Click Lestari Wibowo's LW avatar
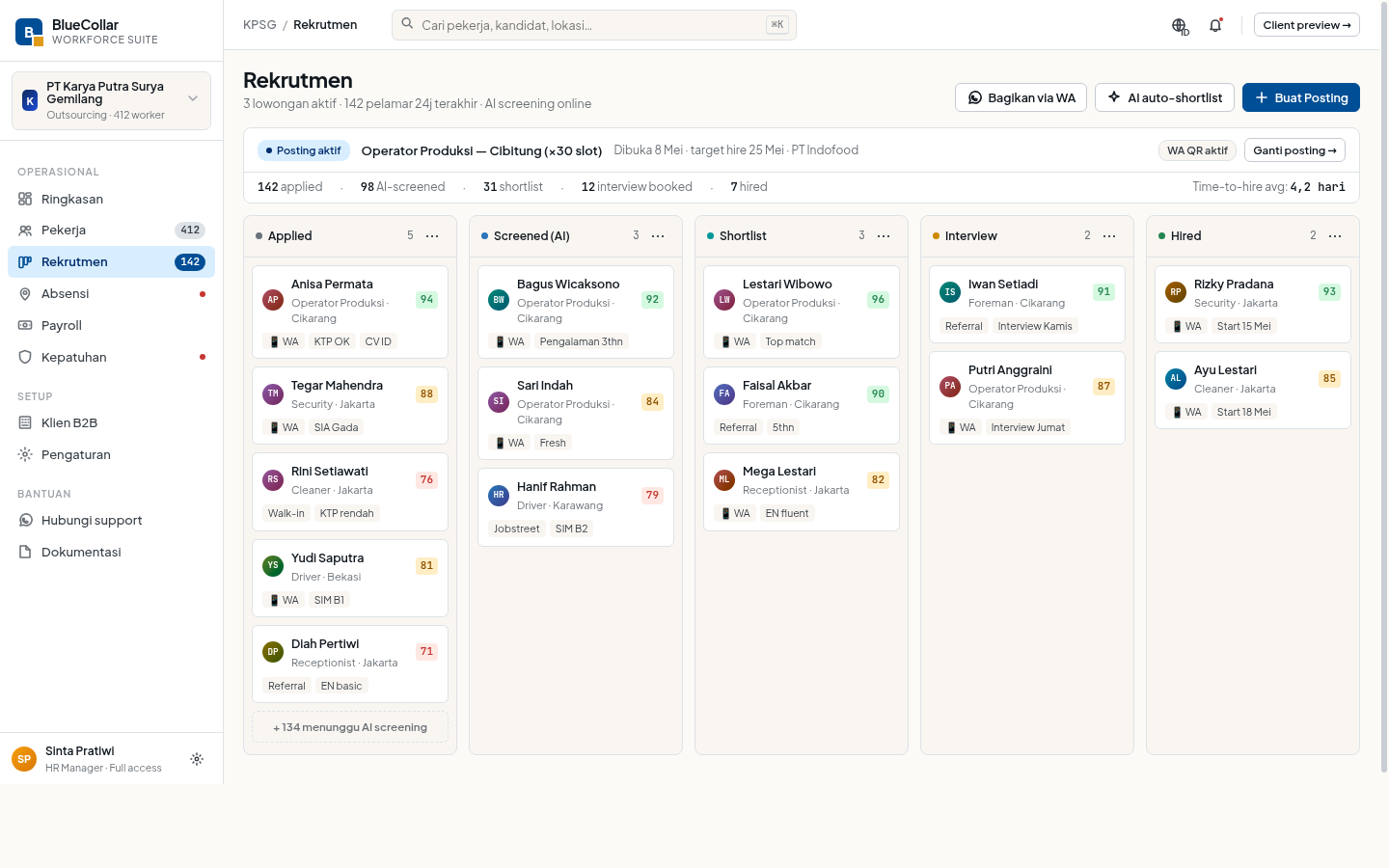Image resolution: width=1389 pixels, height=868 pixels. click(x=724, y=300)
